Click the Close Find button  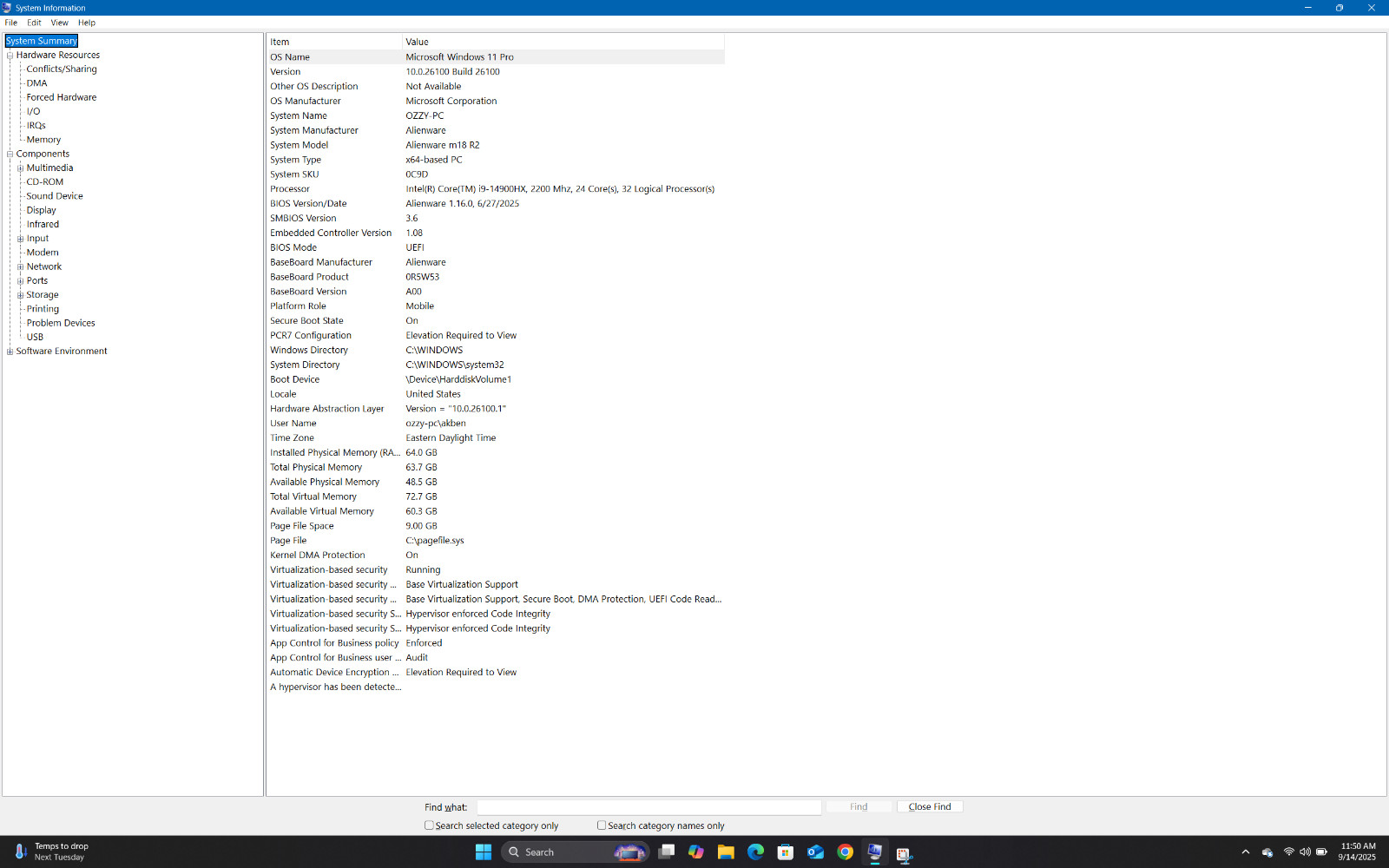[930, 807]
